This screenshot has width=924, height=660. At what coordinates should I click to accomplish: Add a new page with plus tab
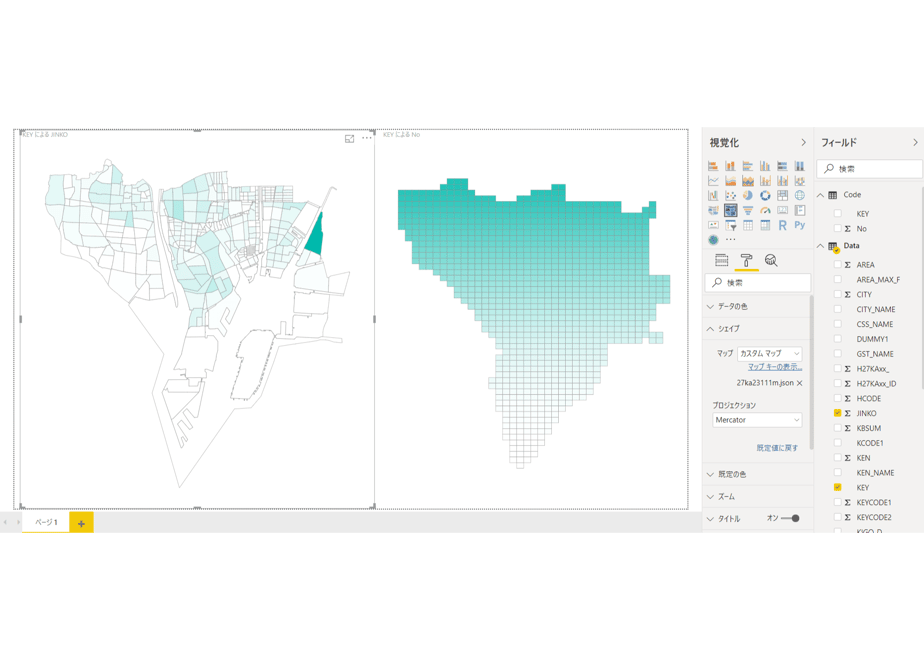[81, 523]
